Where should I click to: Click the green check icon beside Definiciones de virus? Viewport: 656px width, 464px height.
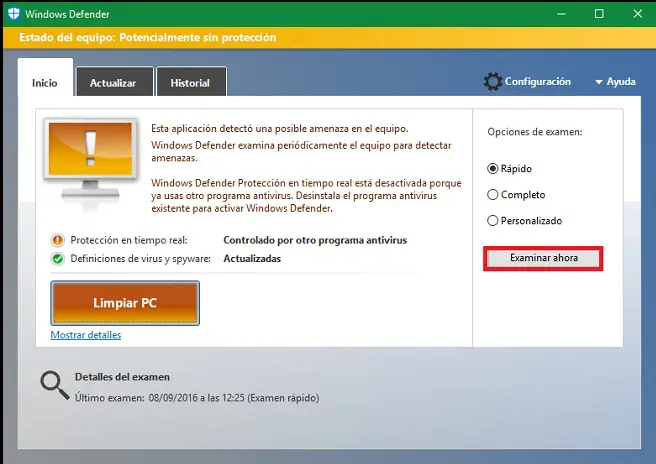(x=58, y=259)
